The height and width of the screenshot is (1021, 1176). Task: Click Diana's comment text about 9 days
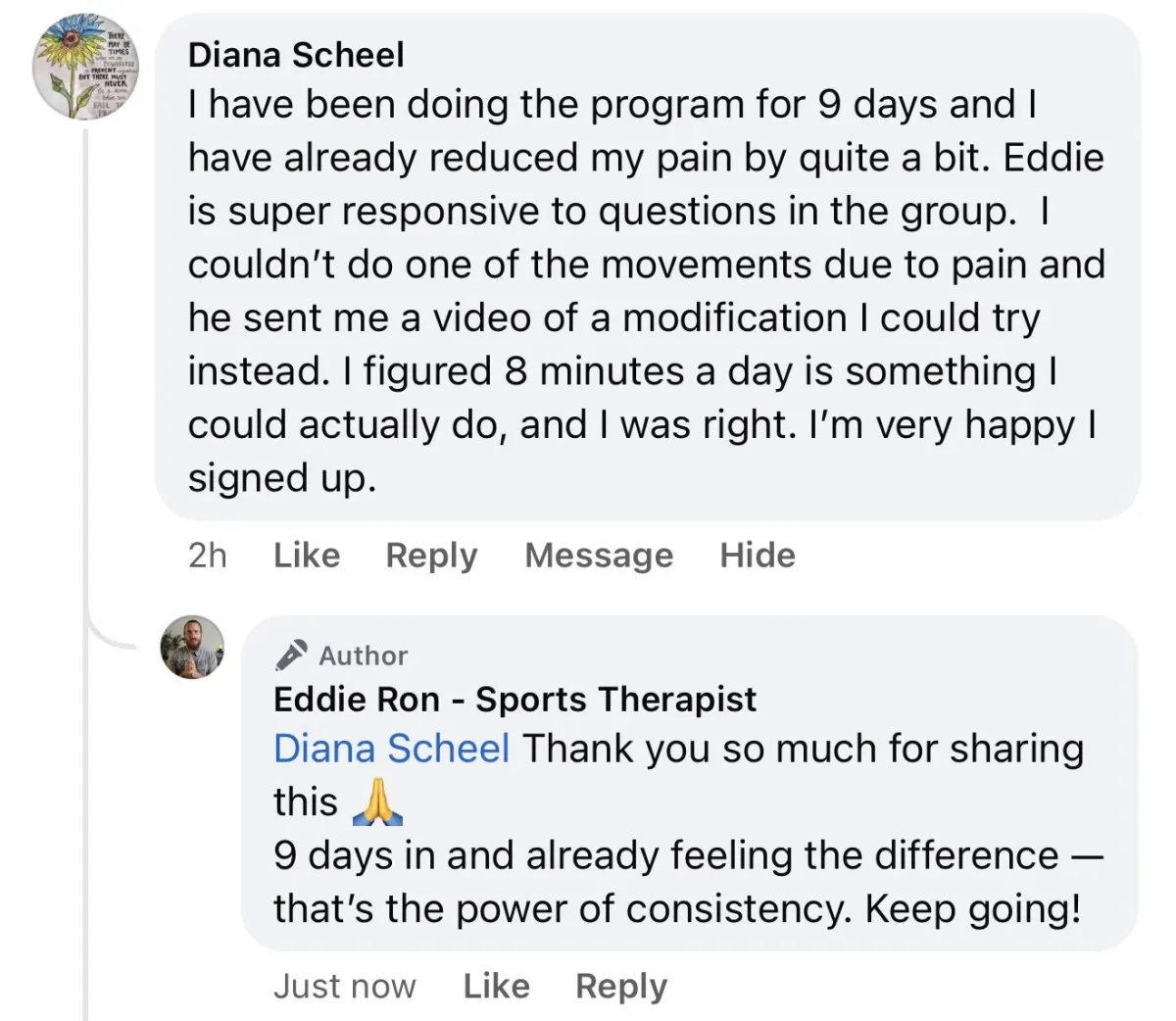tap(647, 291)
